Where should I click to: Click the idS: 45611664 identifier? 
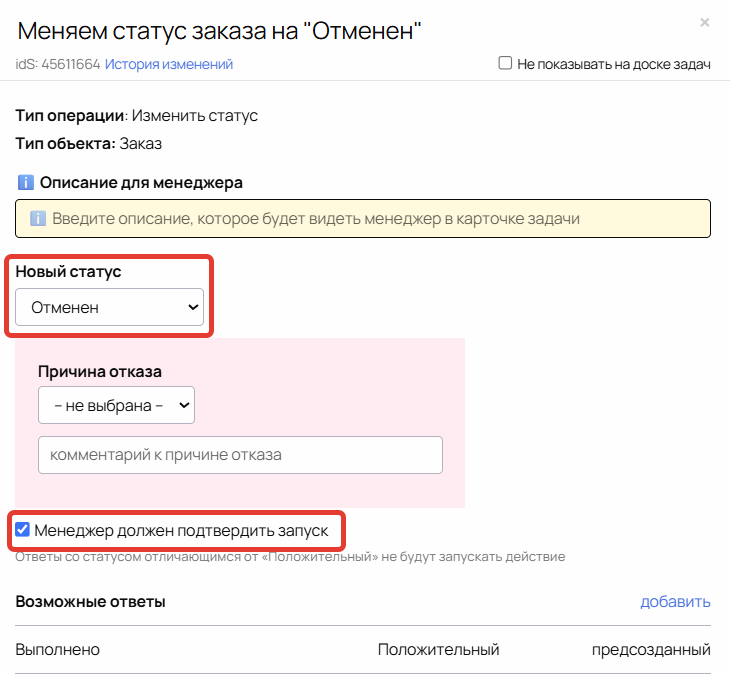tap(58, 64)
